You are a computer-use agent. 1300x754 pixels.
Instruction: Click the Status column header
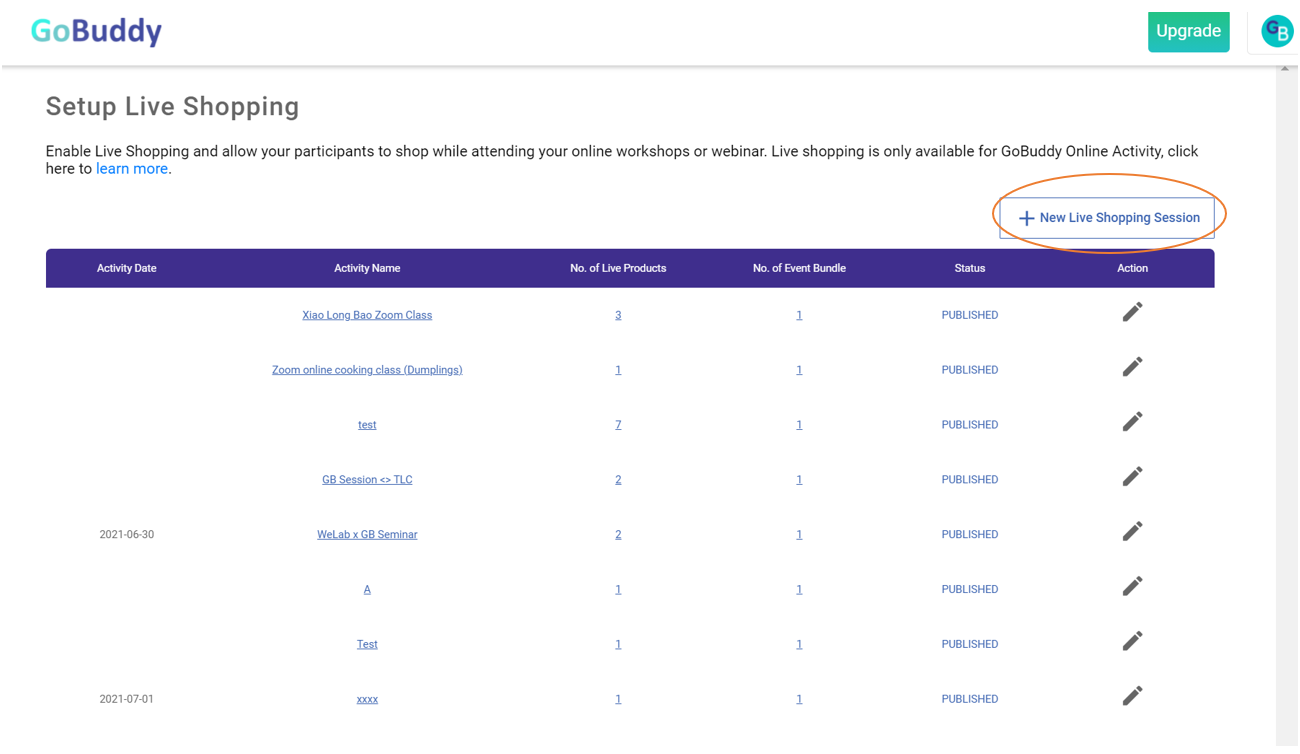pos(970,268)
